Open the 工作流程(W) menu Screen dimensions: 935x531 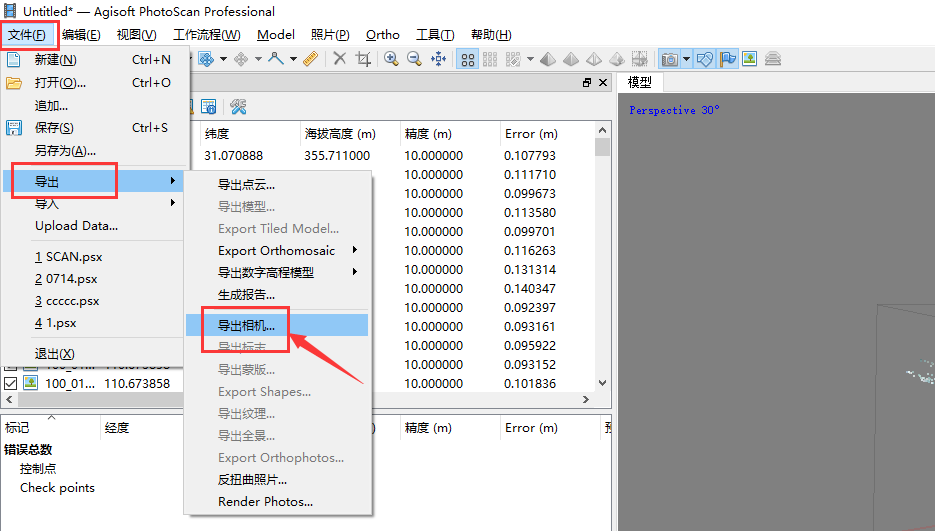pyautogui.click(x=207, y=35)
